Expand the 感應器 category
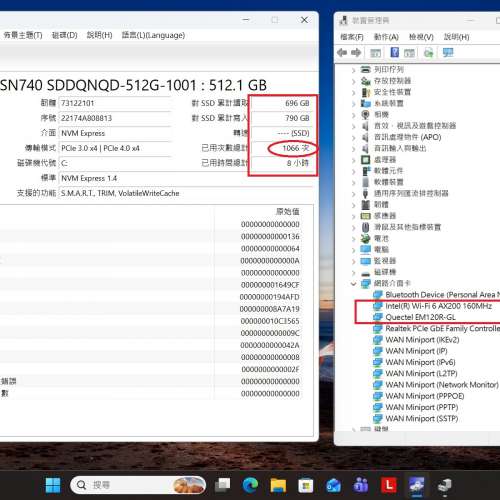500x500 pixels. (354, 216)
